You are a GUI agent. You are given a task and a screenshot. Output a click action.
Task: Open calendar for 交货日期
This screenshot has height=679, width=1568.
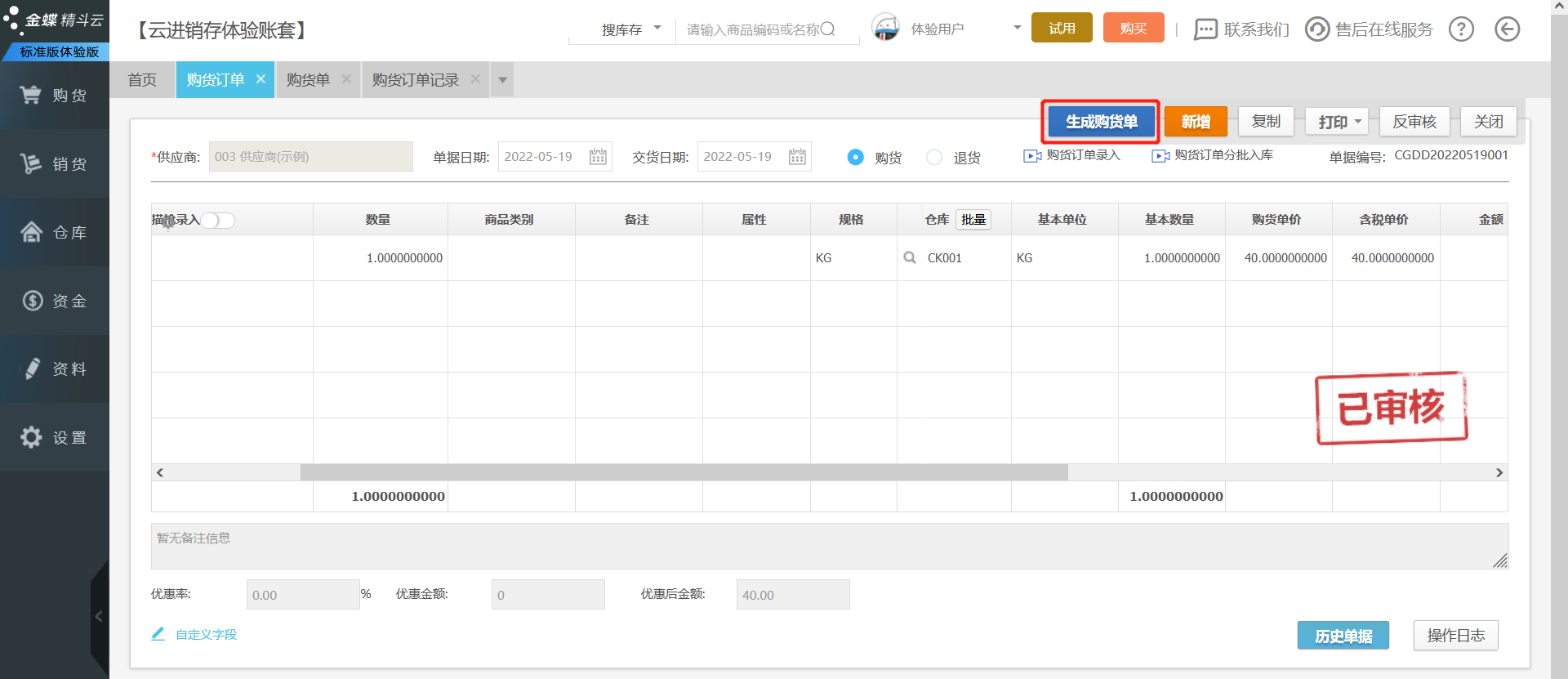click(797, 157)
